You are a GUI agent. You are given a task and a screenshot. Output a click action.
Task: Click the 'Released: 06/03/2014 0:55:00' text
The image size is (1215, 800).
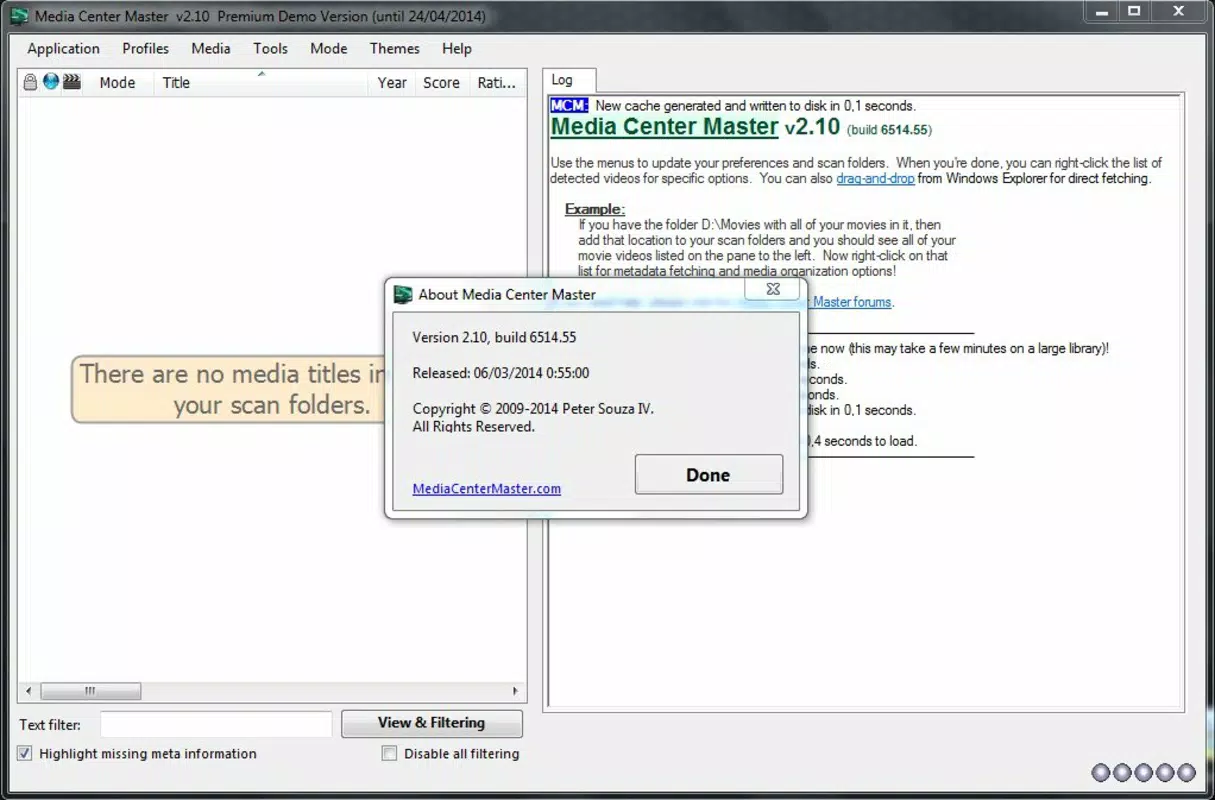tap(501, 373)
